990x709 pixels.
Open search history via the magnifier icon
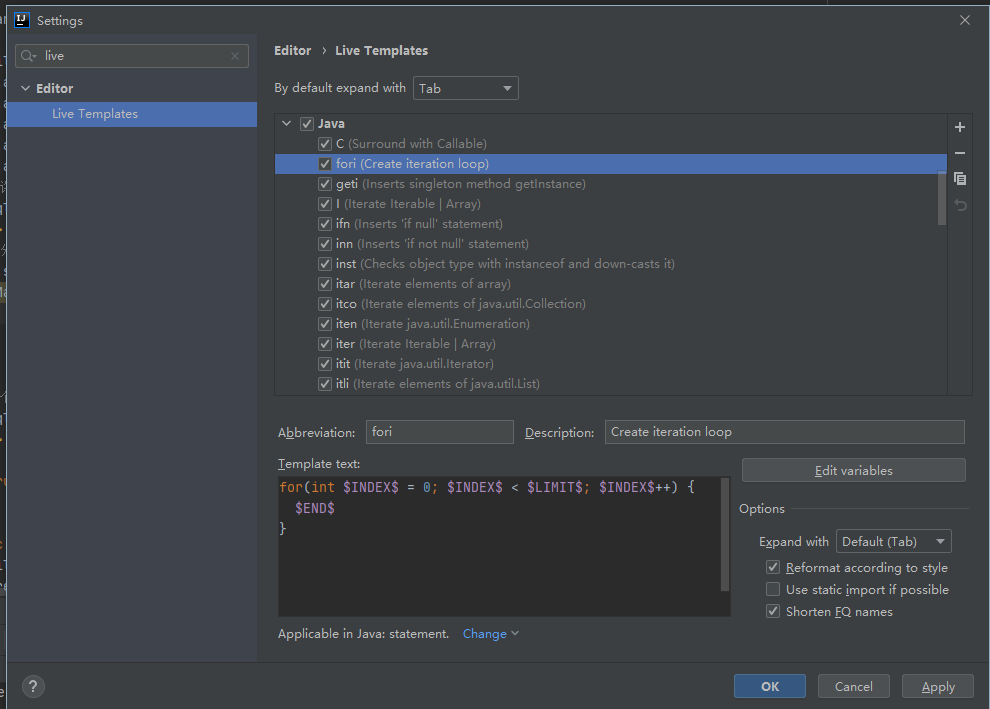pos(28,56)
